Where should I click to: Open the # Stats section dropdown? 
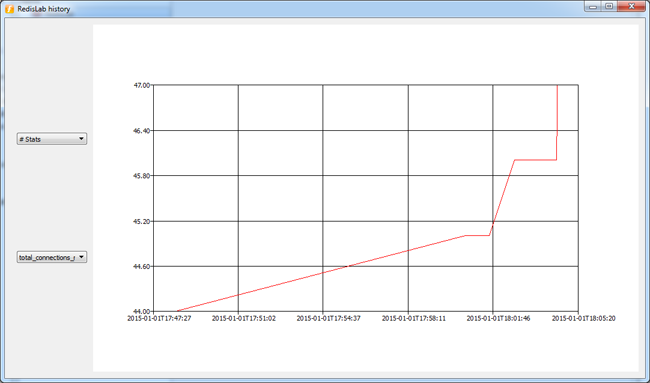[x=52, y=139]
